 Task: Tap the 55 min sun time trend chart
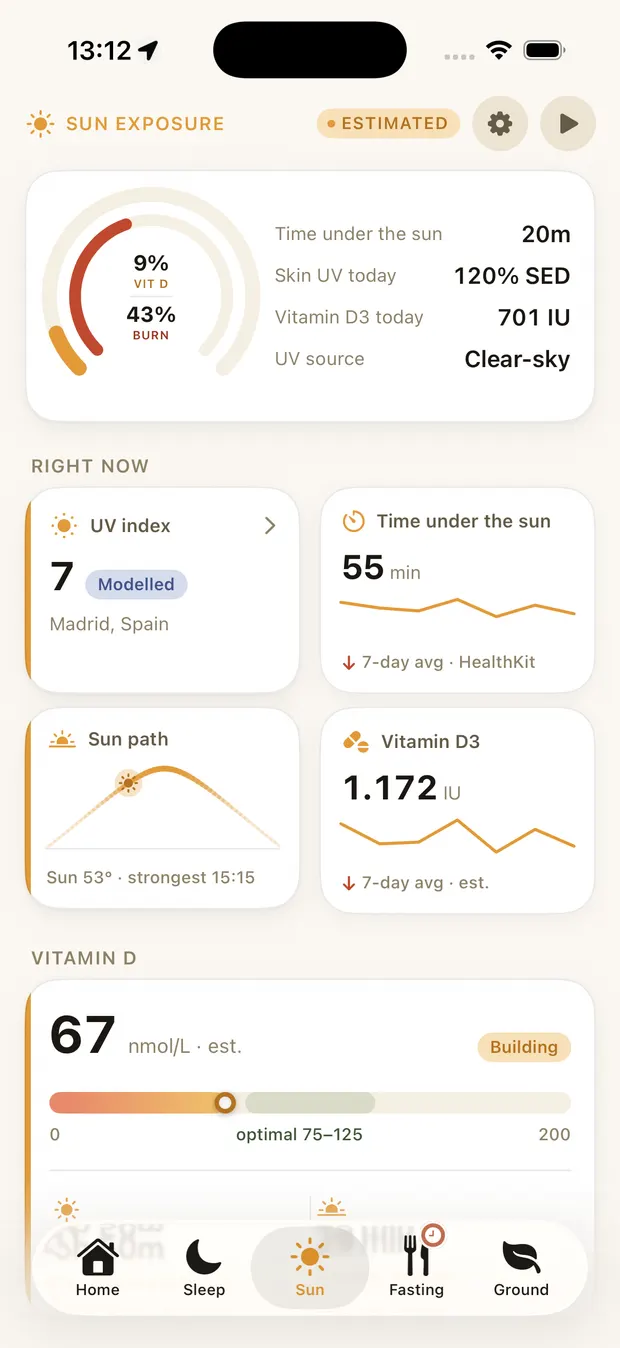coord(458,608)
